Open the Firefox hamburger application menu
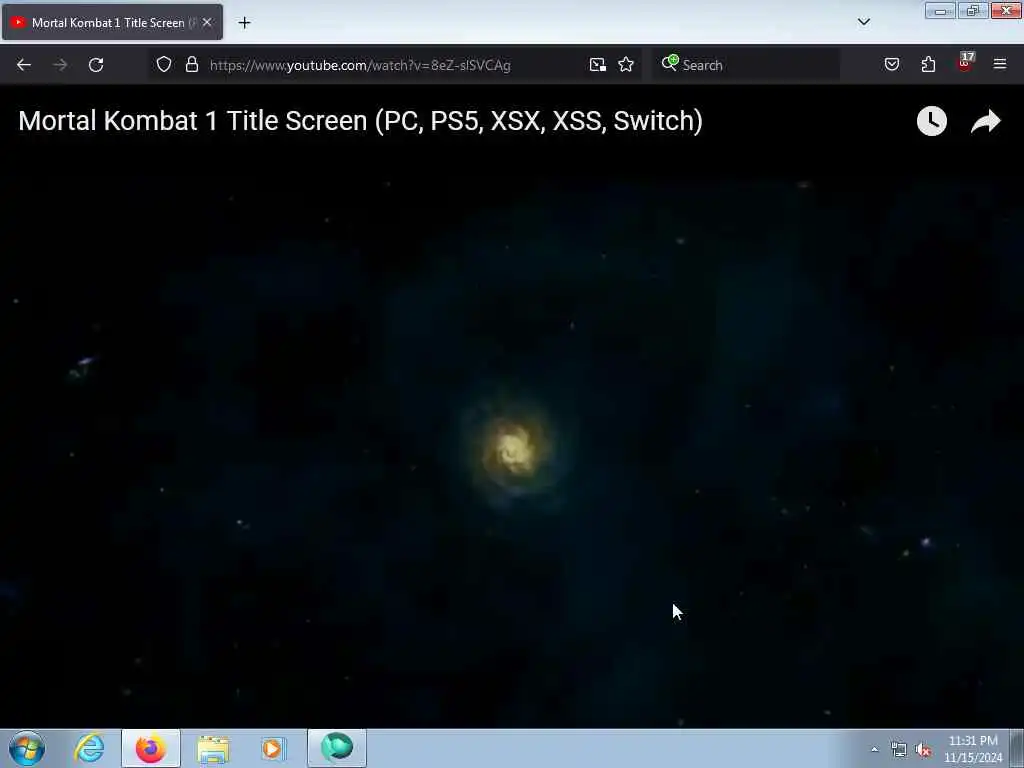1024x768 pixels. point(1000,64)
